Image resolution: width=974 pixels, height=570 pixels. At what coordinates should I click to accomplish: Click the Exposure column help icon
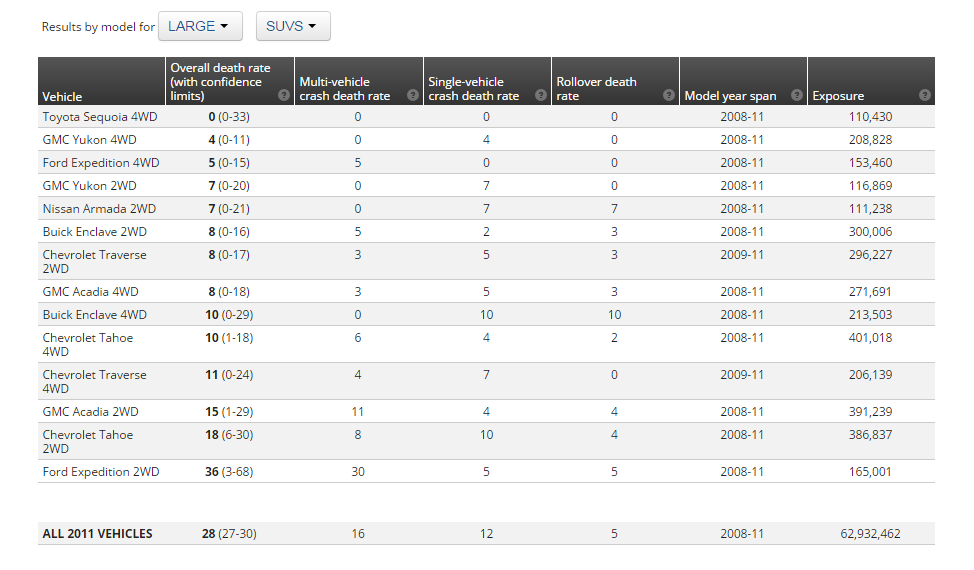click(x=925, y=96)
